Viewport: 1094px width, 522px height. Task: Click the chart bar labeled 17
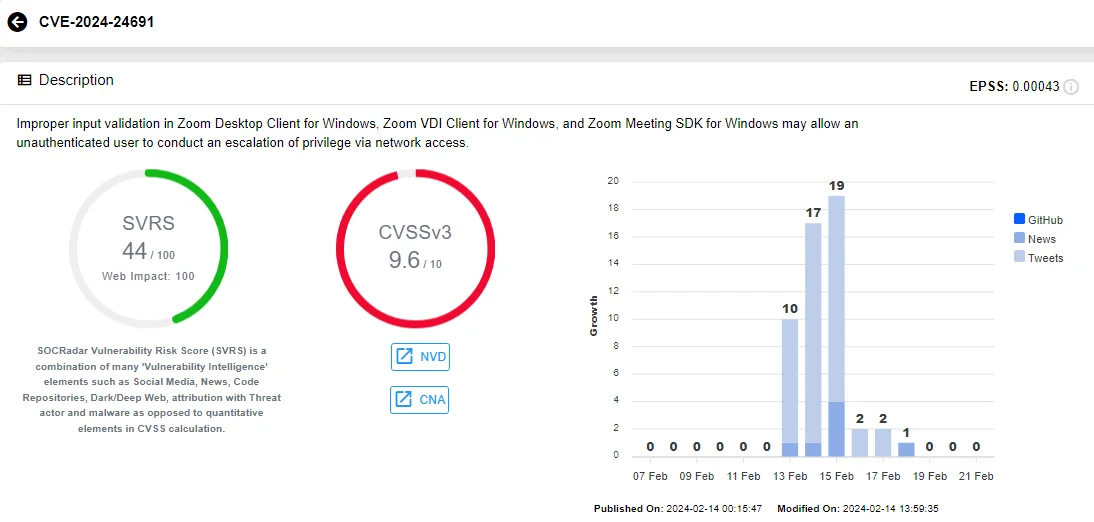pyautogui.click(x=813, y=340)
